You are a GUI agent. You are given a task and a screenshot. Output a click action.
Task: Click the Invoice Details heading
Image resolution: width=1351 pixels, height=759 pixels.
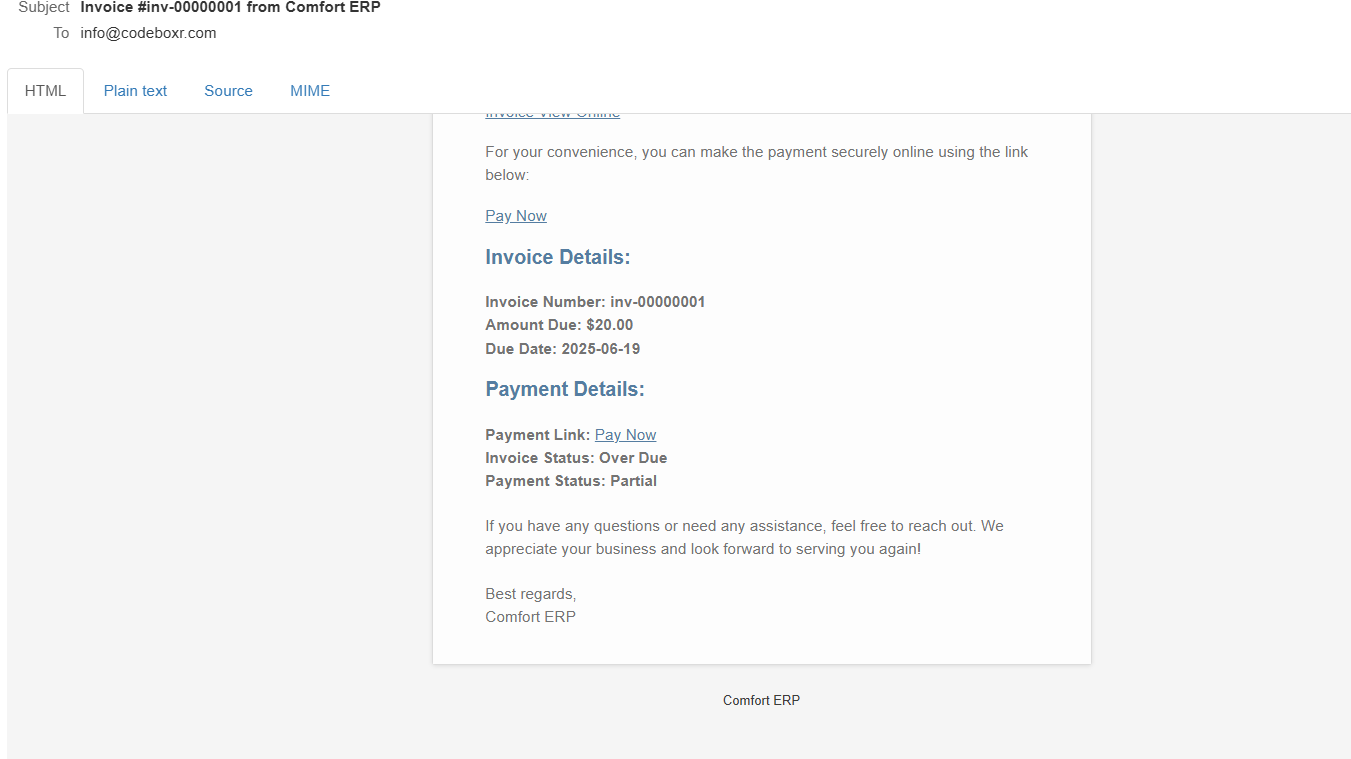point(557,258)
